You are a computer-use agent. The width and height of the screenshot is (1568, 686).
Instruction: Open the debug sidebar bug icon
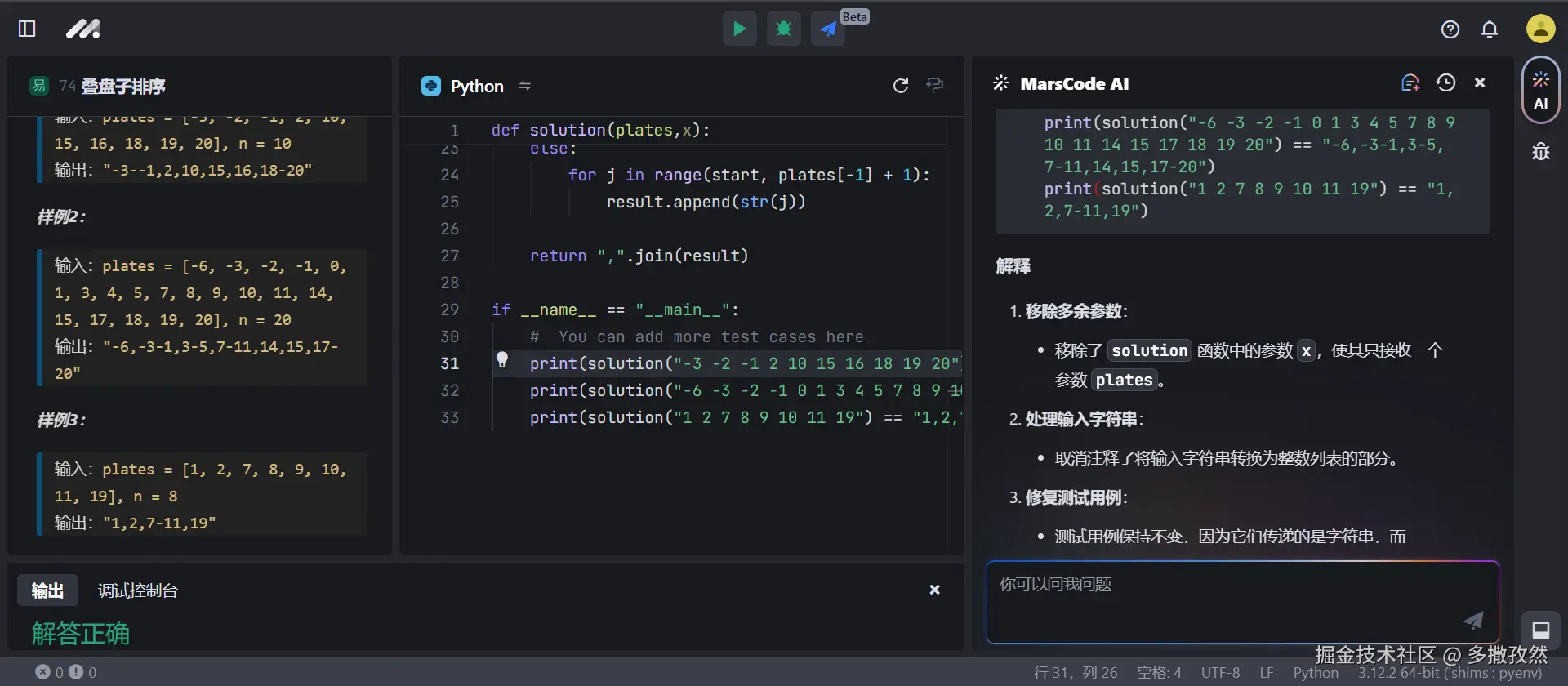point(1541,152)
